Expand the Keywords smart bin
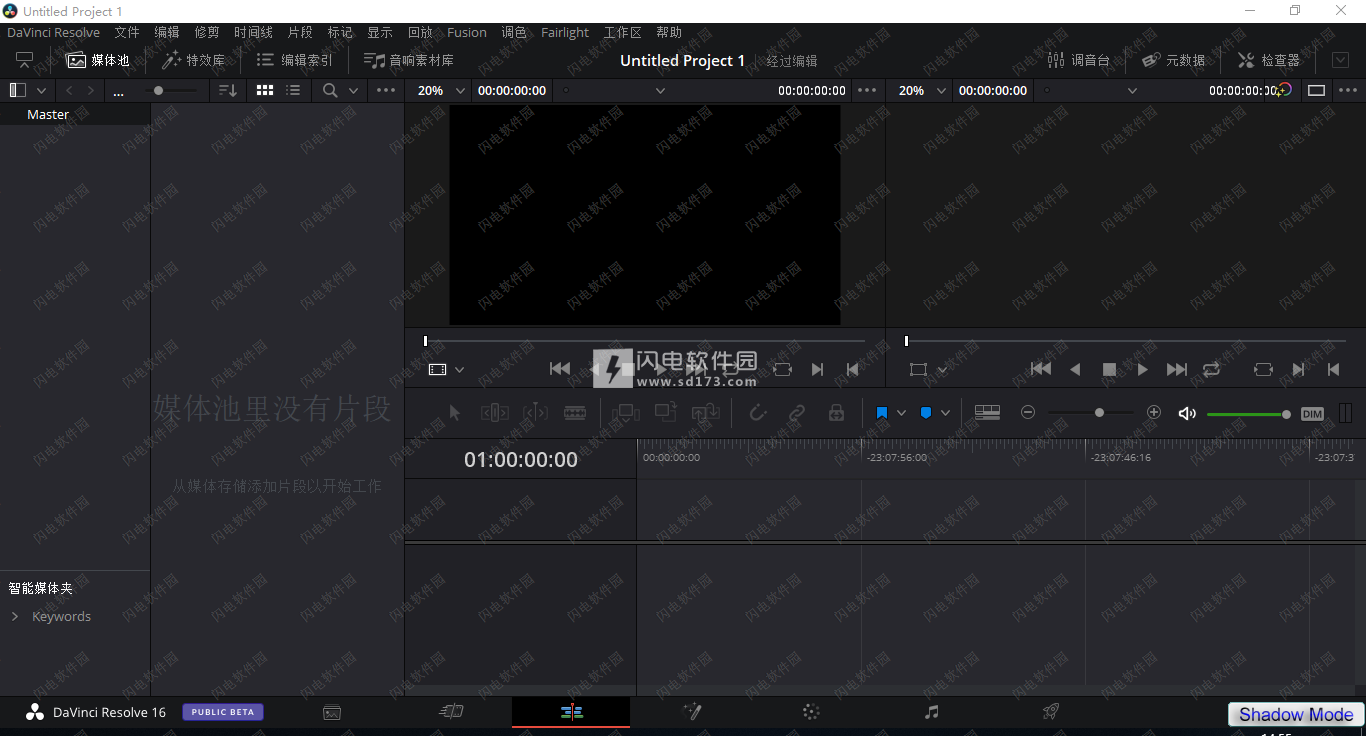Image resolution: width=1366 pixels, height=736 pixels. (15, 617)
